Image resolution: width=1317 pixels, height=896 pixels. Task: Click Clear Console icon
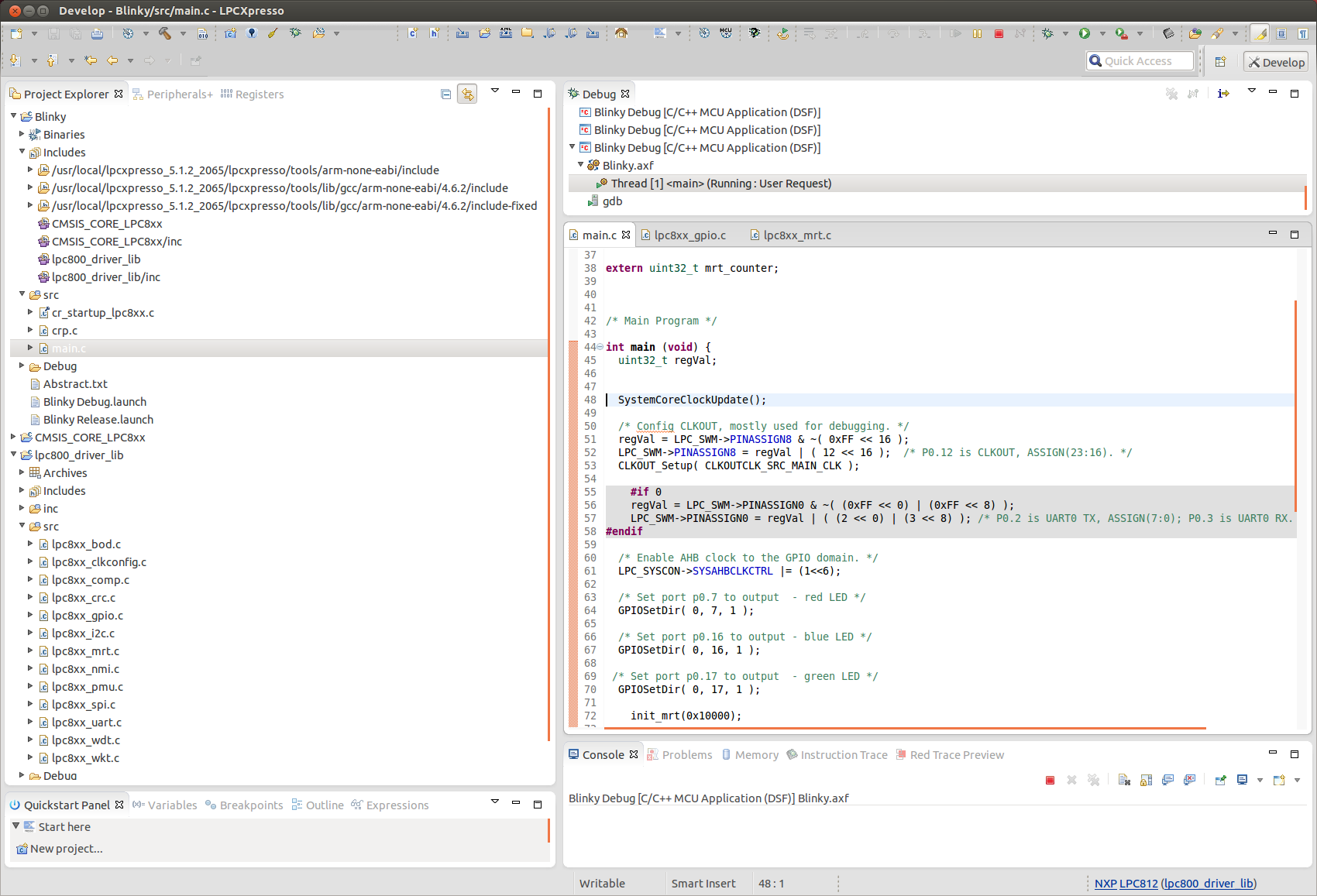(1124, 780)
